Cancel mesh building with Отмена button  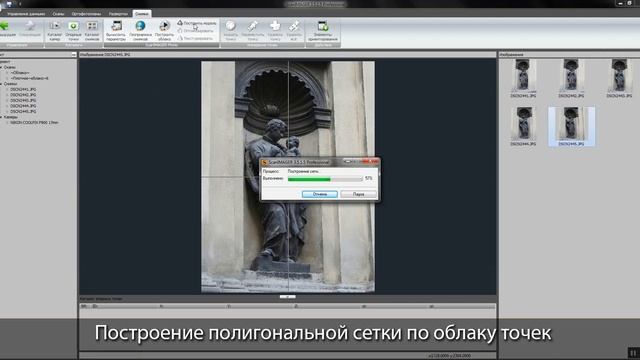[320, 194]
